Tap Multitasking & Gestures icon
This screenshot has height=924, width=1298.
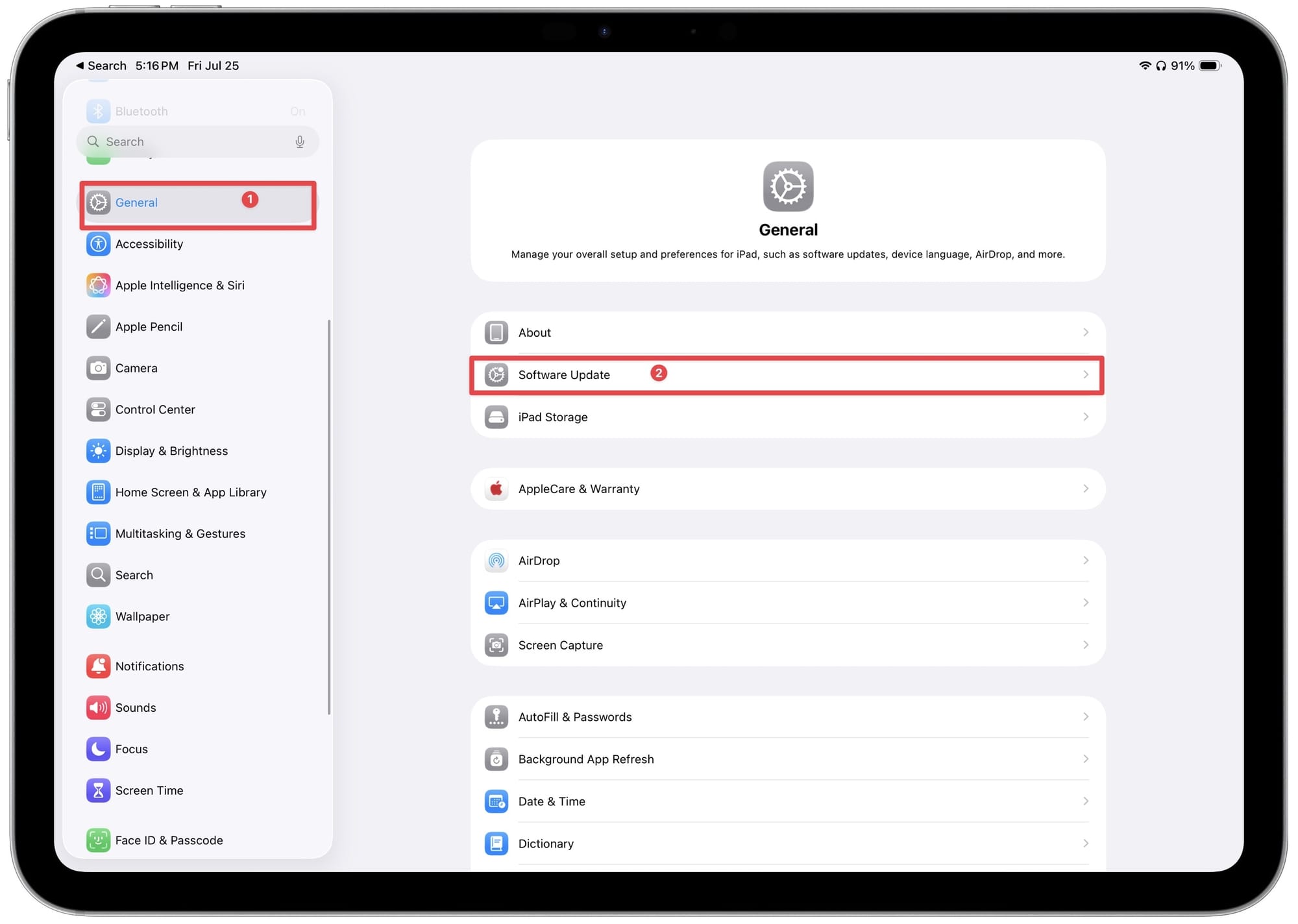click(x=98, y=533)
